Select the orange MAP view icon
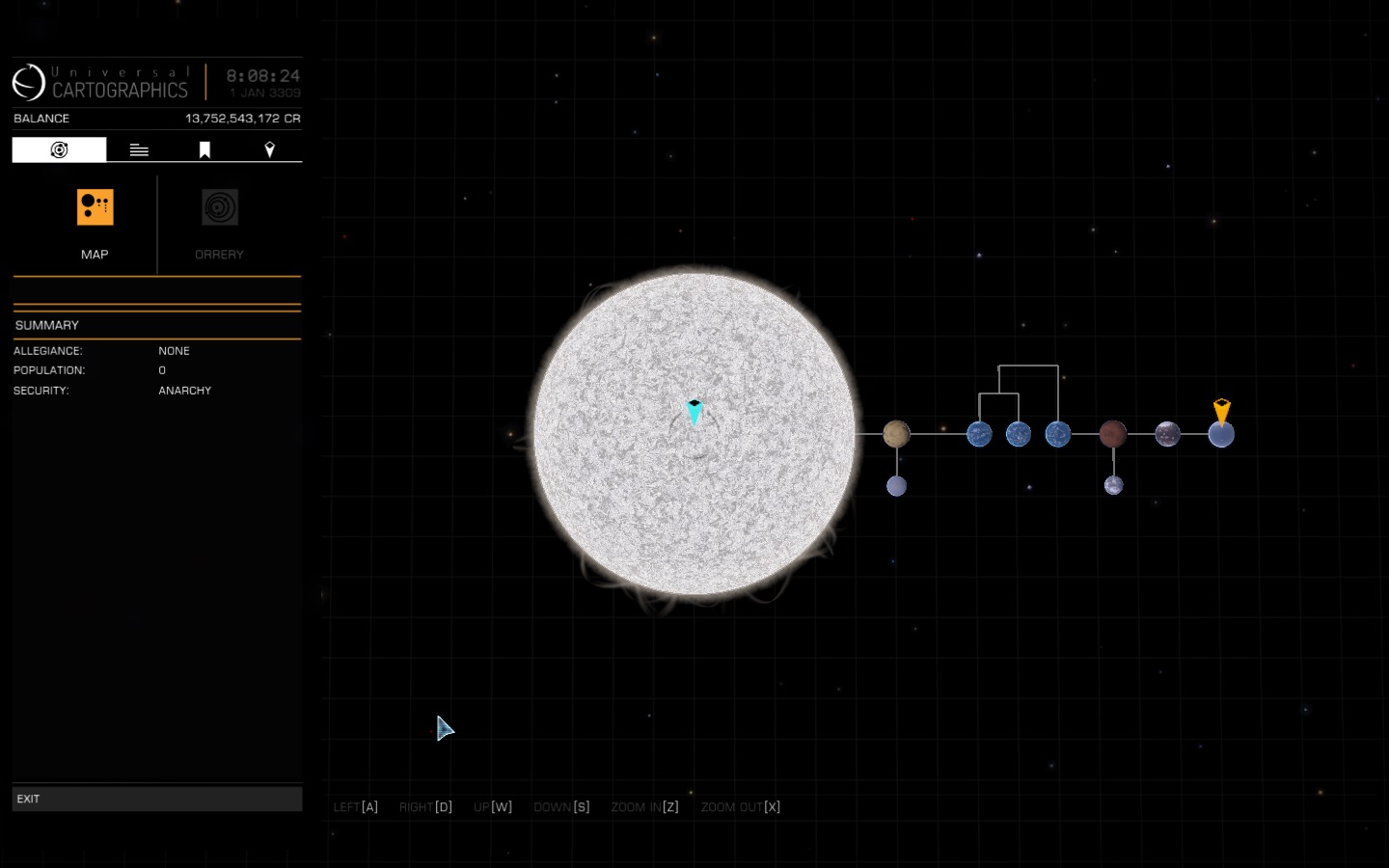Viewport: 1389px width, 868px height. click(x=95, y=207)
